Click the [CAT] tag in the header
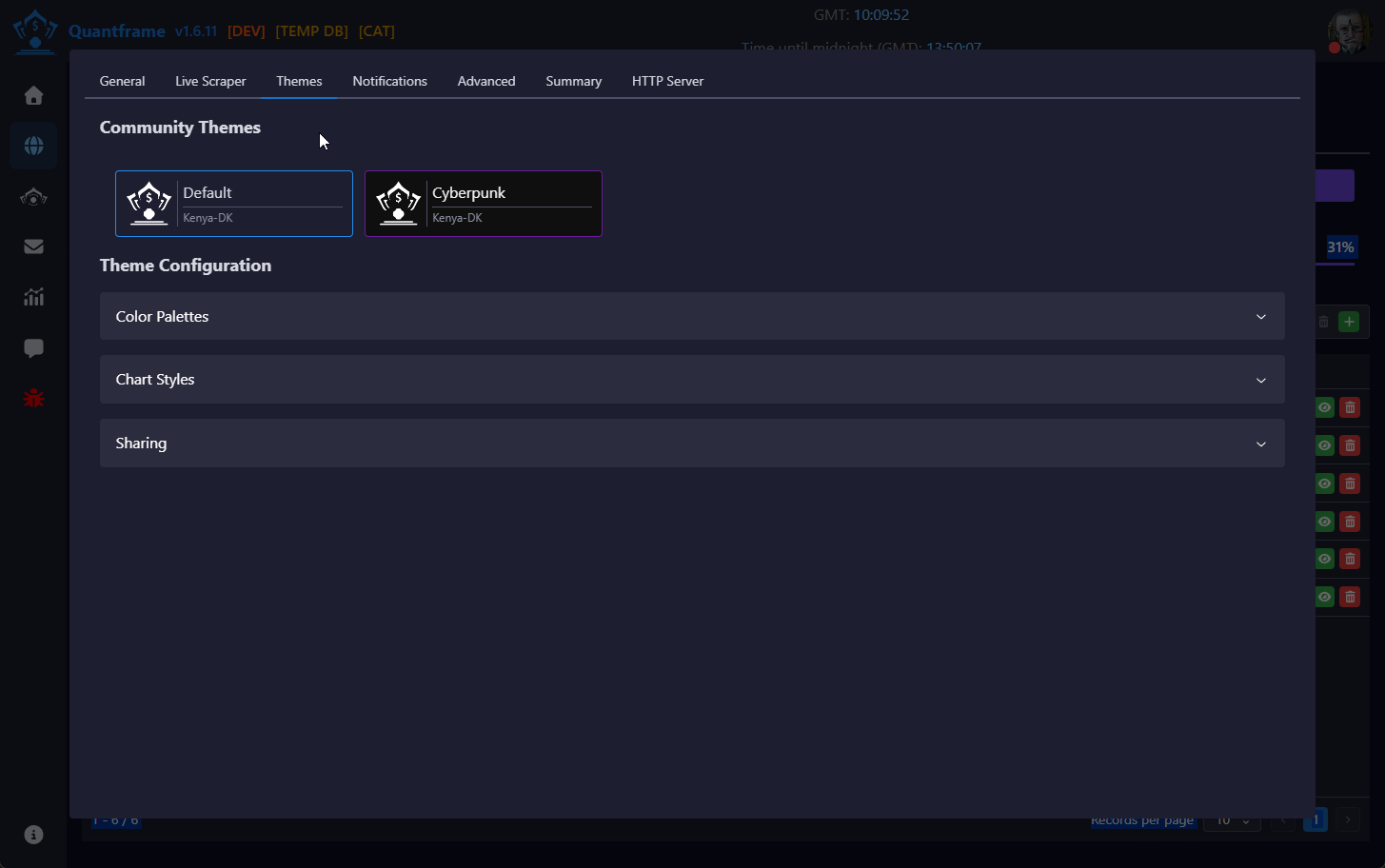Image resolution: width=1385 pixels, height=868 pixels. [x=377, y=30]
